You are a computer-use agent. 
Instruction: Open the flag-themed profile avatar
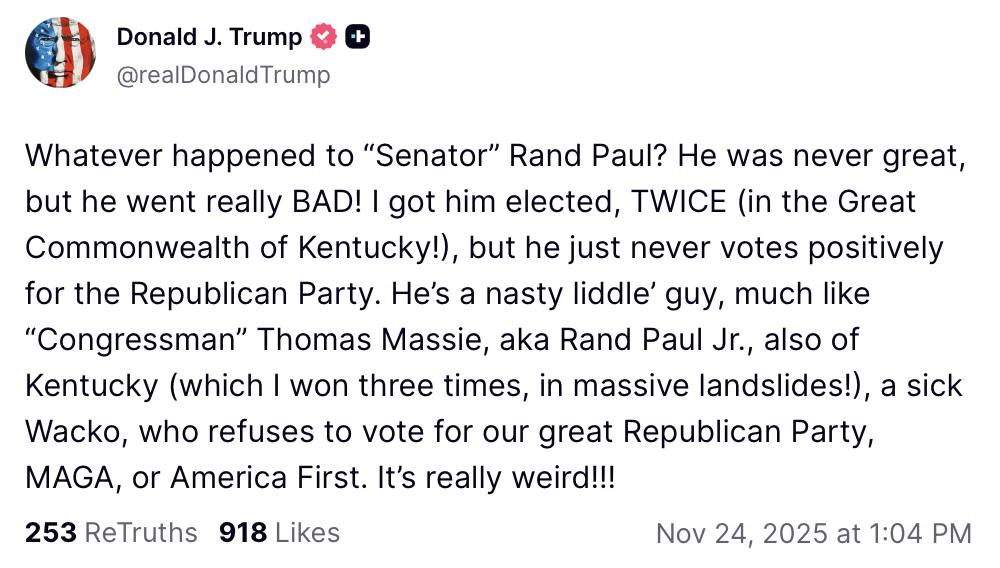(x=60, y=53)
